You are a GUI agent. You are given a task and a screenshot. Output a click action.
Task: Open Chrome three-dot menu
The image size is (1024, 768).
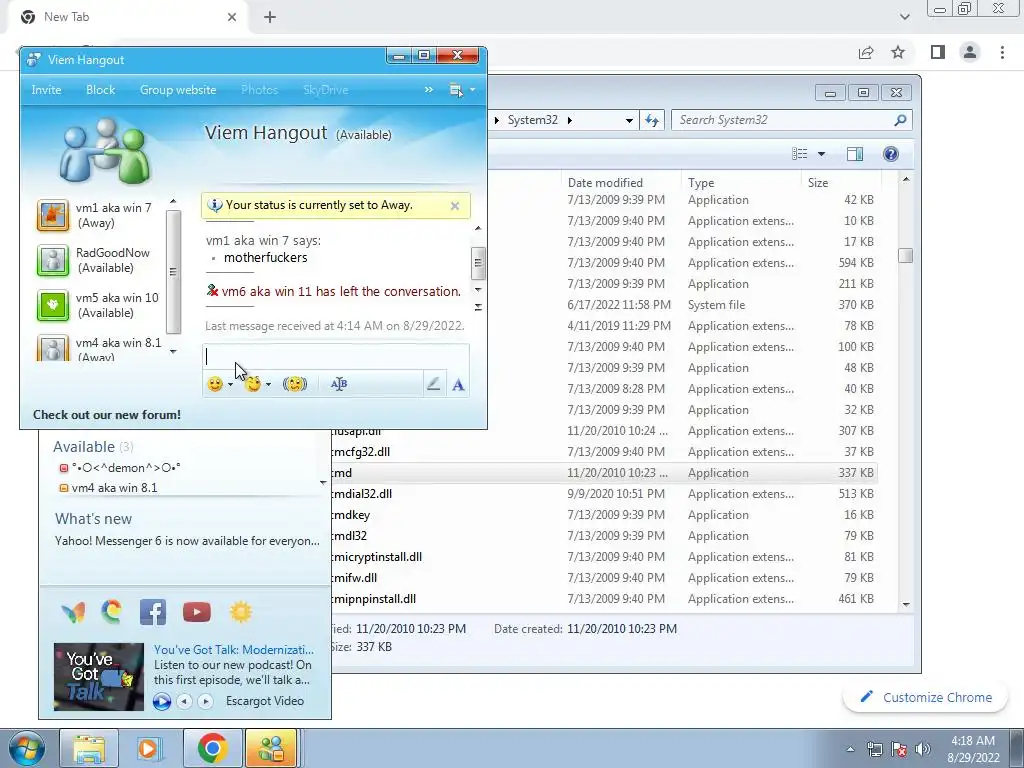(1002, 52)
